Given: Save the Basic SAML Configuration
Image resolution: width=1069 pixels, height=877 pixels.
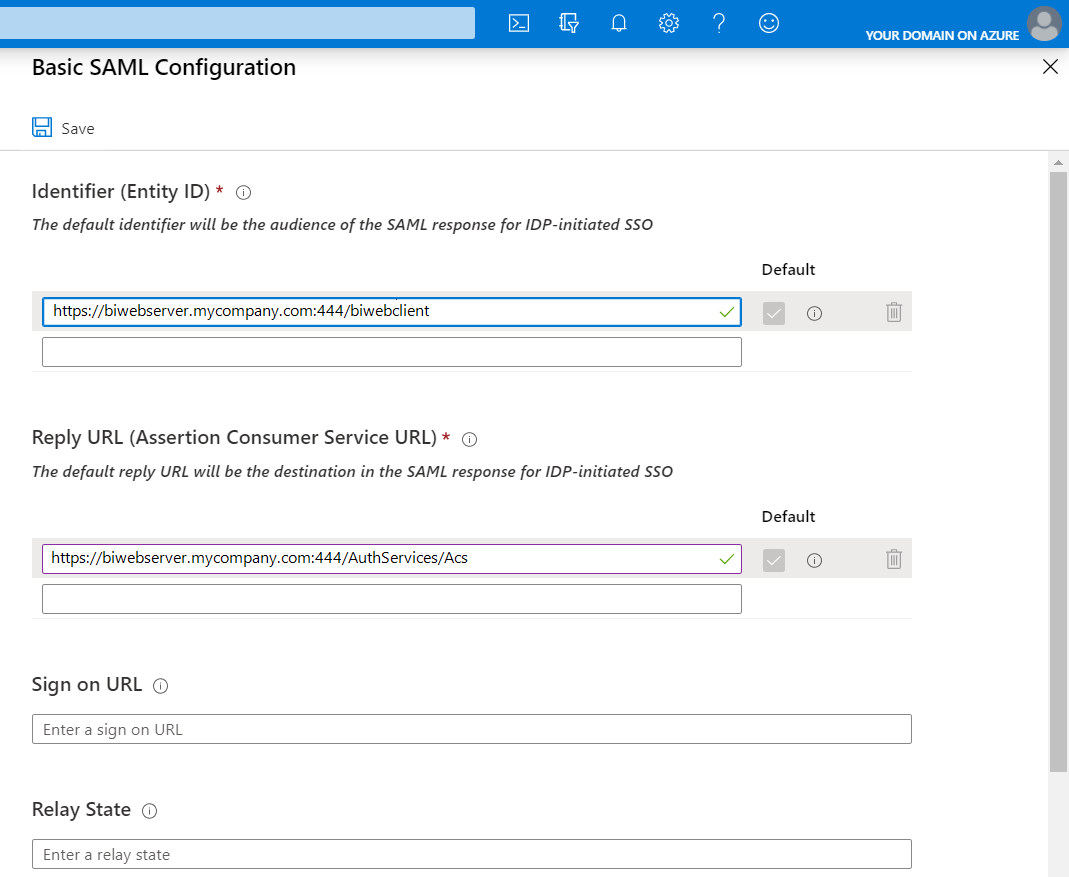Looking at the screenshot, I should click(64, 128).
